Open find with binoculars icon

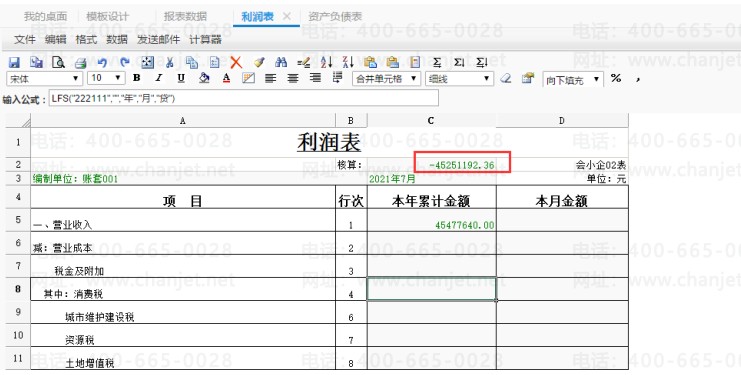pos(281,62)
